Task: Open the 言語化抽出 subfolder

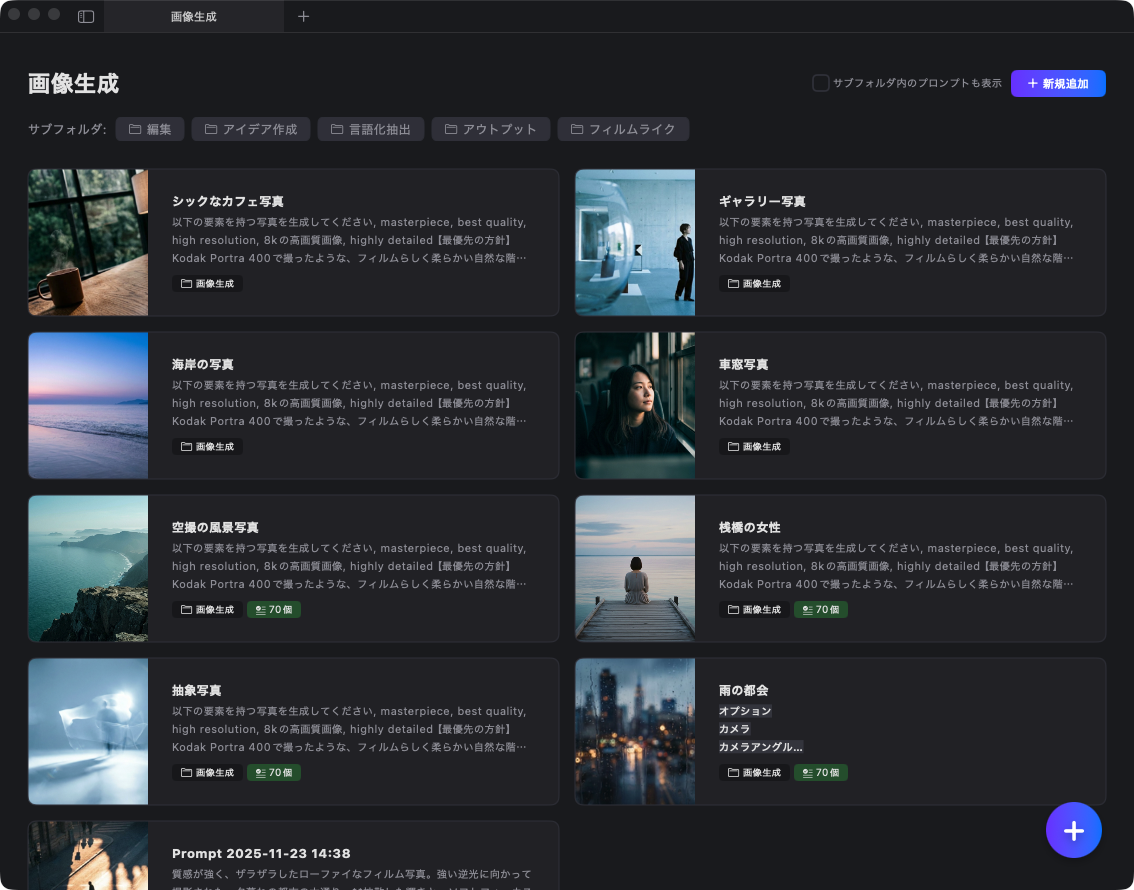Action: pyautogui.click(x=371, y=129)
